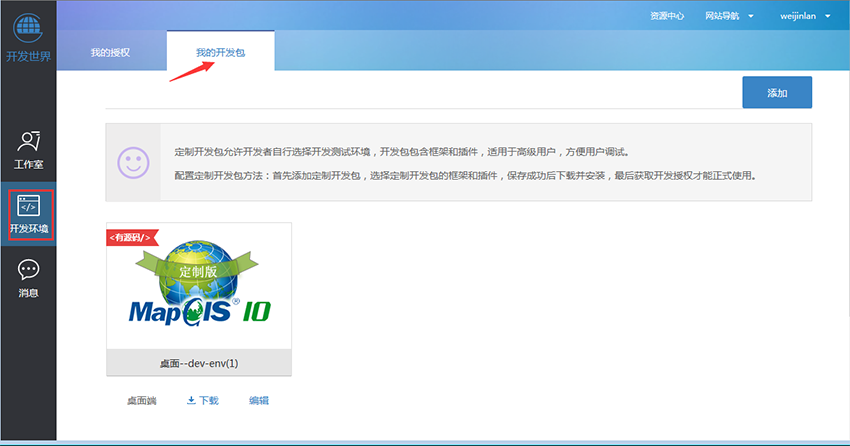Click the green 定制版 banner on package image
Image resolution: width=850 pixels, height=446 pixels.
(x=198, y=270)
